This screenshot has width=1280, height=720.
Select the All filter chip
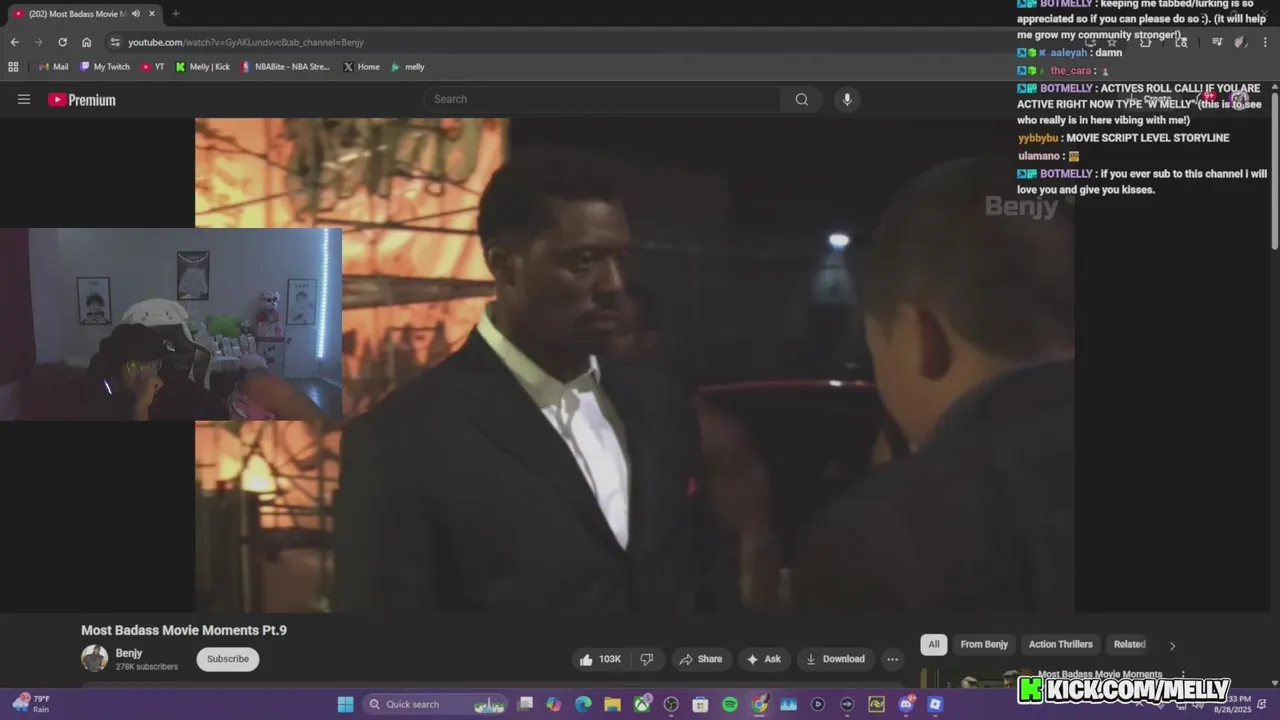(x=934, y=644)
